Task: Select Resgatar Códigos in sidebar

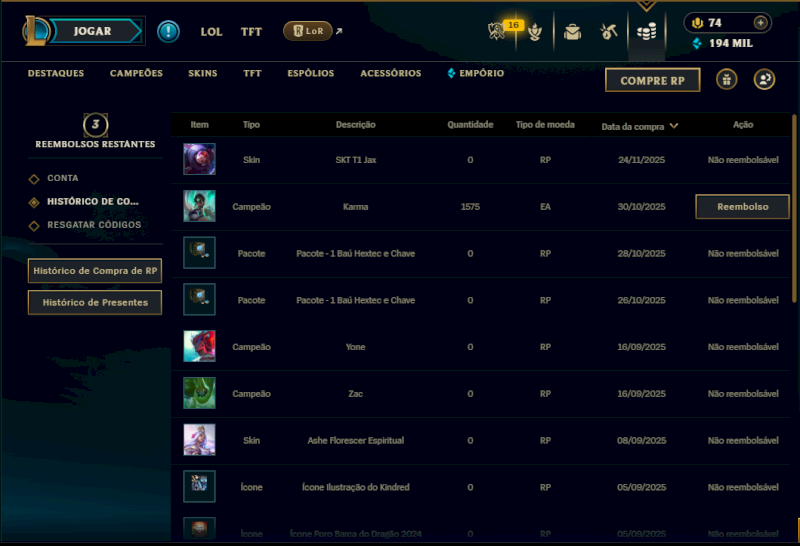Action: [x=94, y=225]
